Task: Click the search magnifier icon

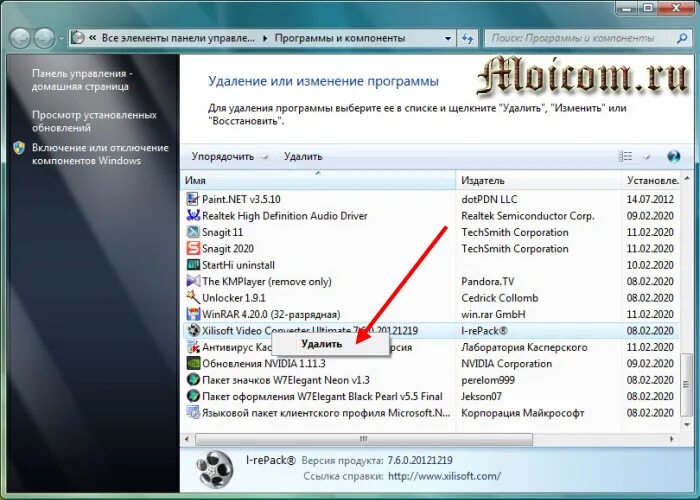Action: [x=682, y=38]
